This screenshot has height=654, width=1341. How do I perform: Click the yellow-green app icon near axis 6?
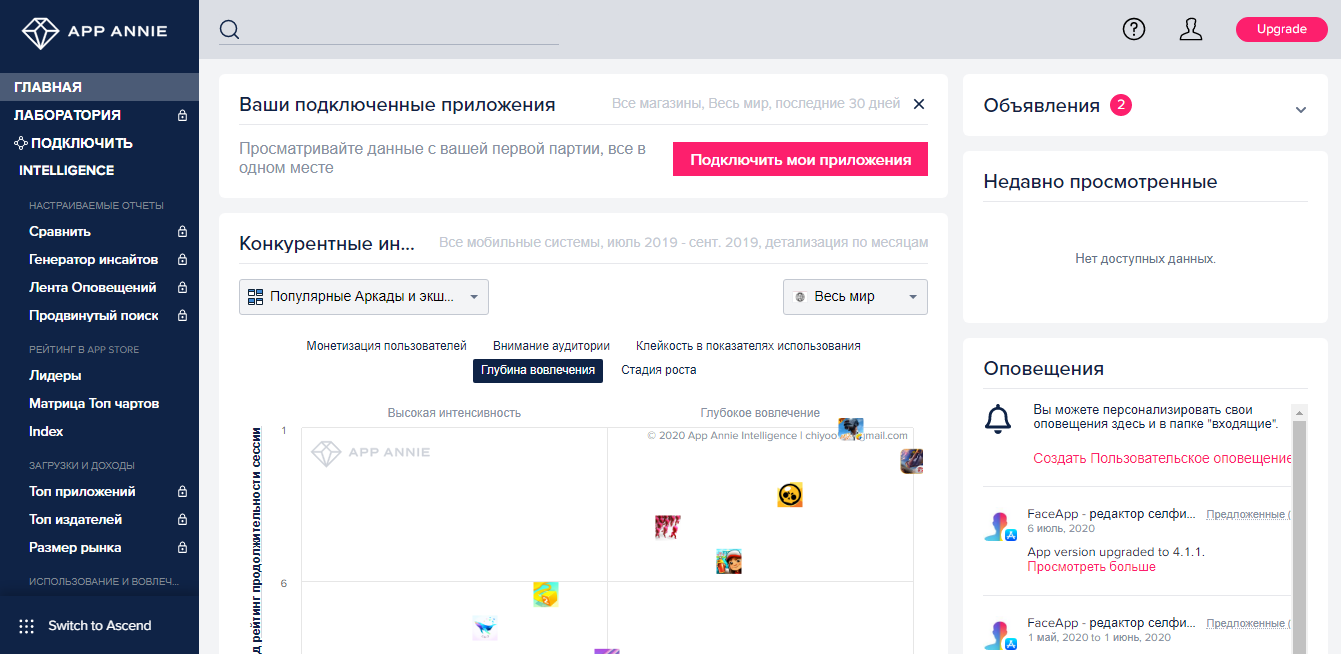tap(545, 594)
